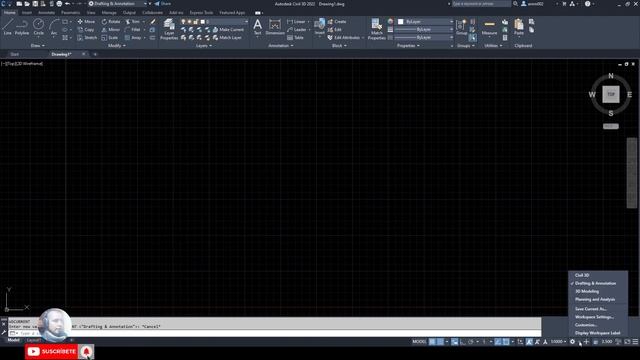This screenshot has height=360, width=640.
Task: Open the Manage ribbon tab
Action: (109, 13)
